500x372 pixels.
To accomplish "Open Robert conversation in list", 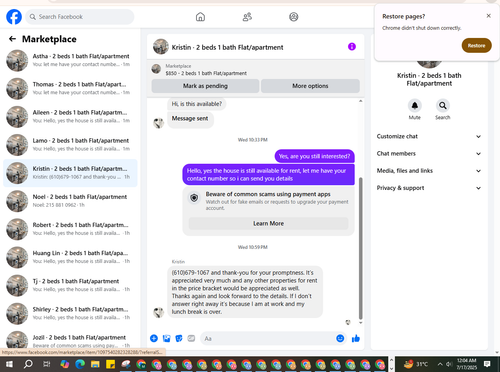I will coord(70,229).
